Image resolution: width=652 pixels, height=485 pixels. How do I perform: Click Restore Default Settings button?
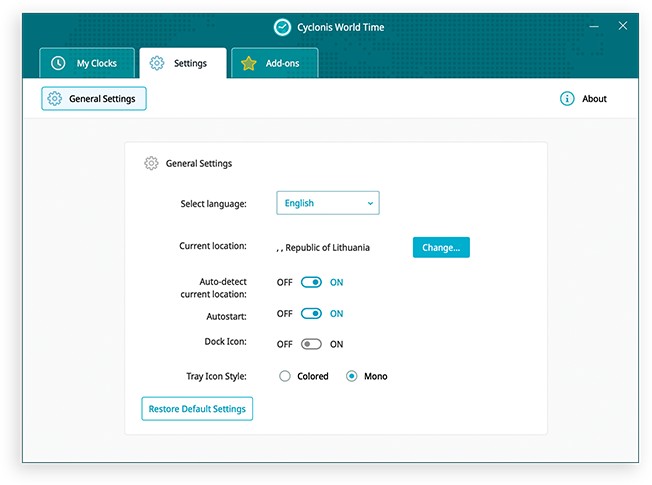click(197, 409)
